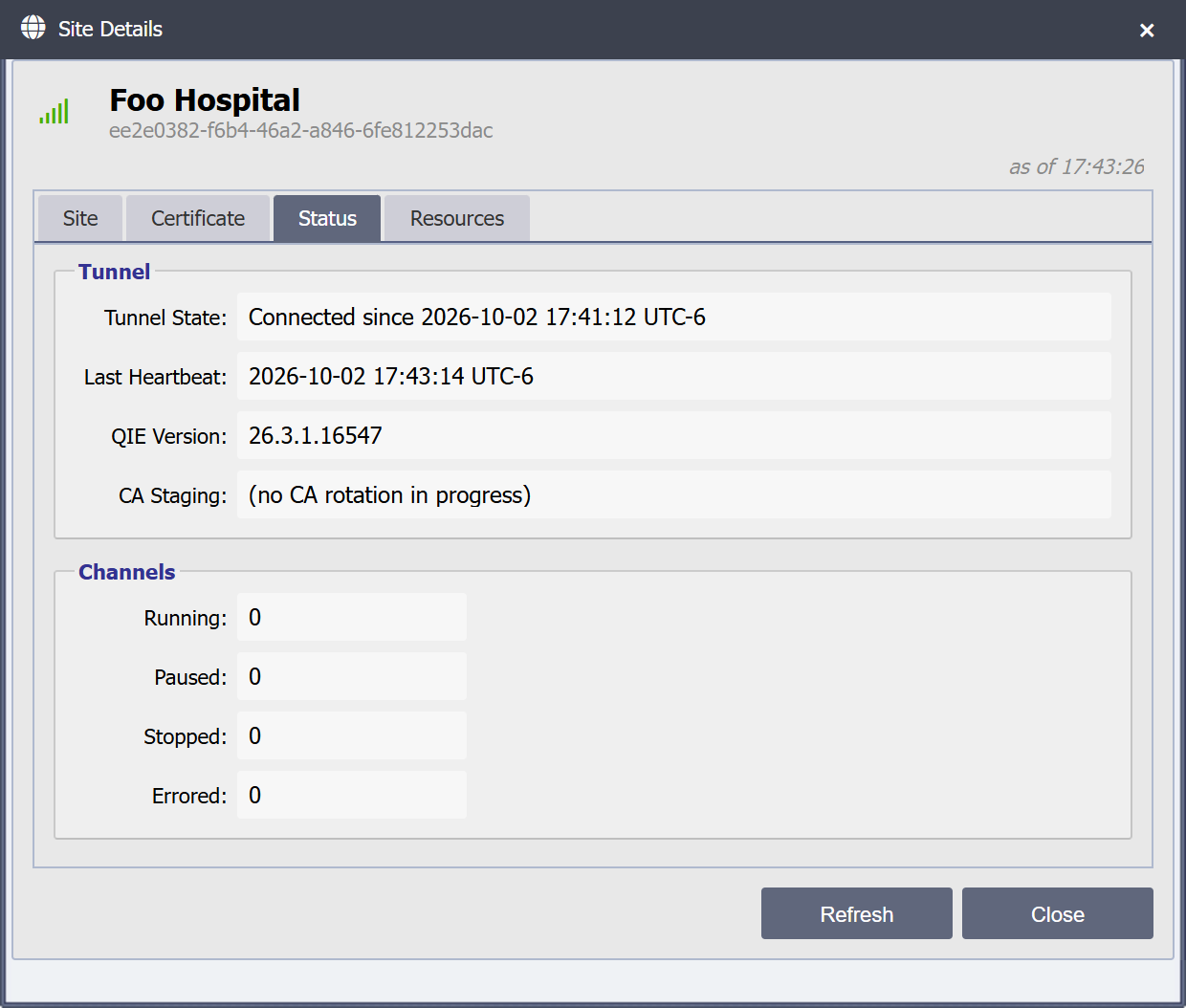Click the 'Errored:' label
The height and width of the screenshot is (1008, 1186).
point(189,796)
